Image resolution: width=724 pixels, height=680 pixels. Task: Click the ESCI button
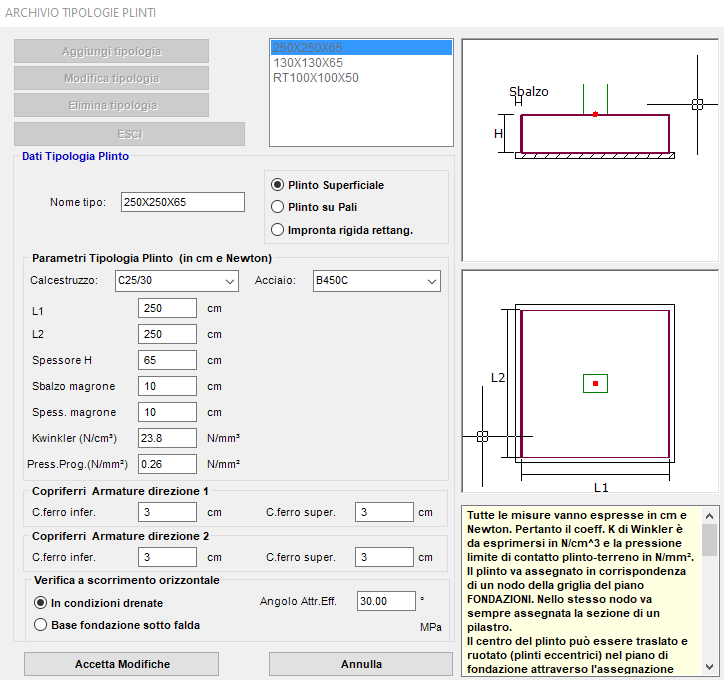coord(129,134)
